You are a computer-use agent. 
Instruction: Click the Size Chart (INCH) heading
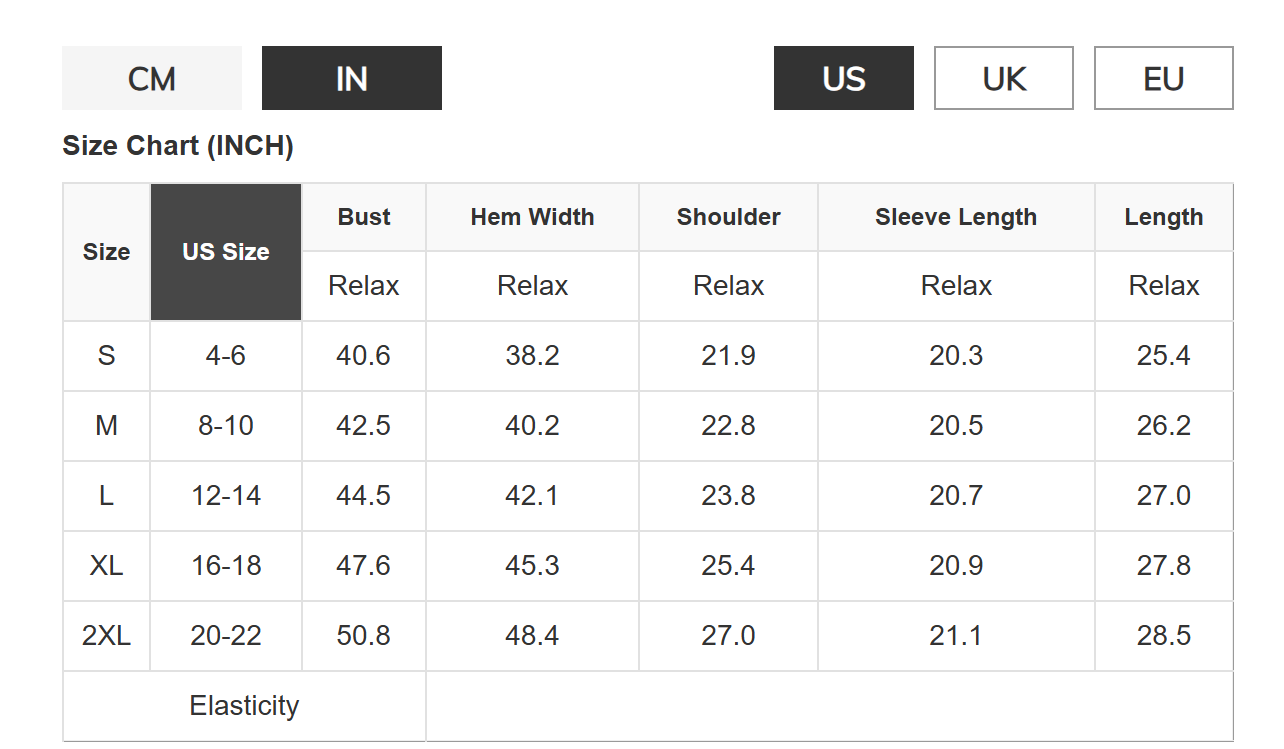(178, 146)
